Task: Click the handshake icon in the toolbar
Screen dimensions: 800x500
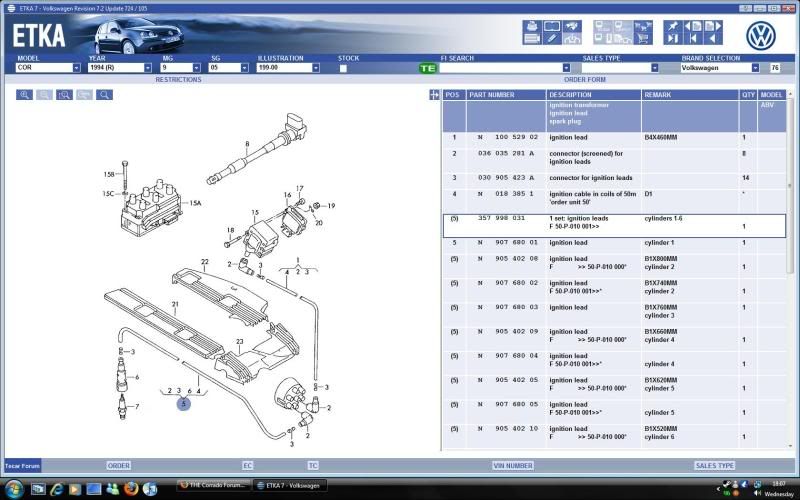Action: pos(573,25)
